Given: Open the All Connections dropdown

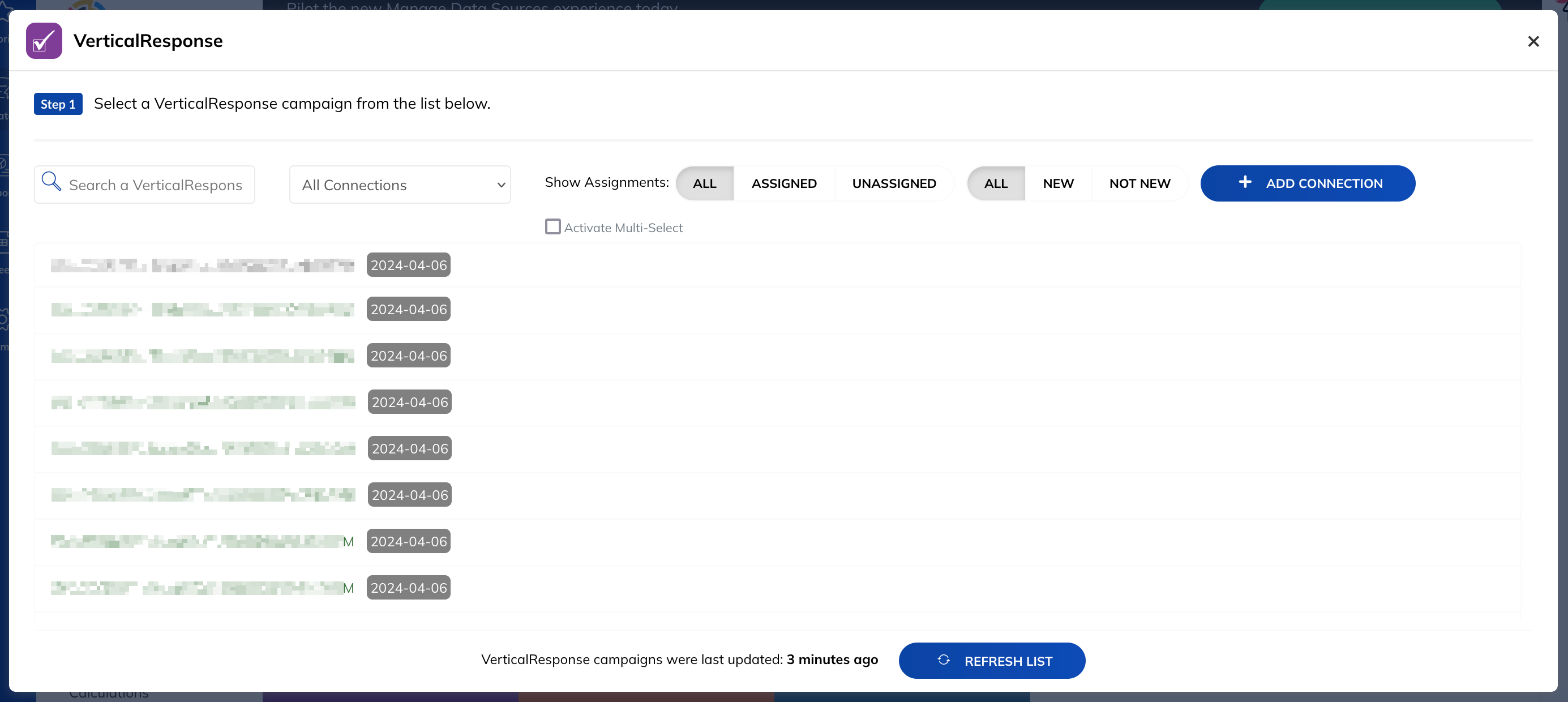Looking at the screenshot, I should click(400, 185).
